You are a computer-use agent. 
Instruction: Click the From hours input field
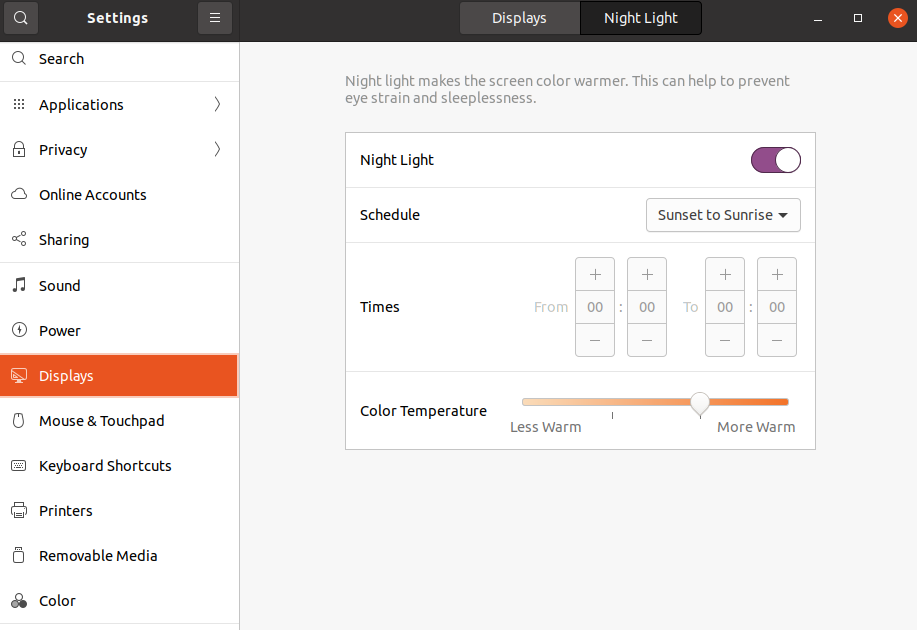[x=594, y=307]
